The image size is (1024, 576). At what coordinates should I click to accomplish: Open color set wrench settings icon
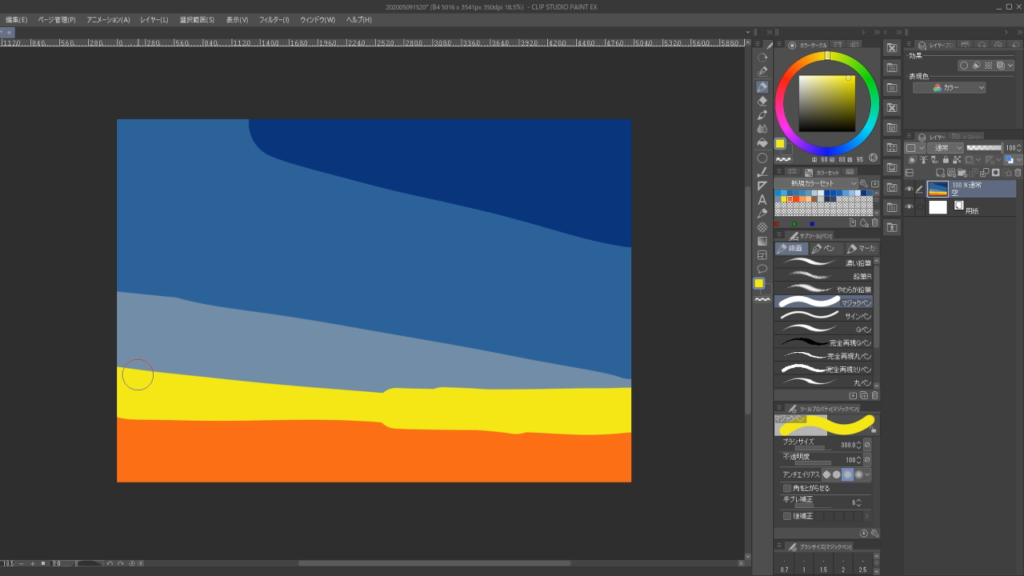(x=864, y=184)
